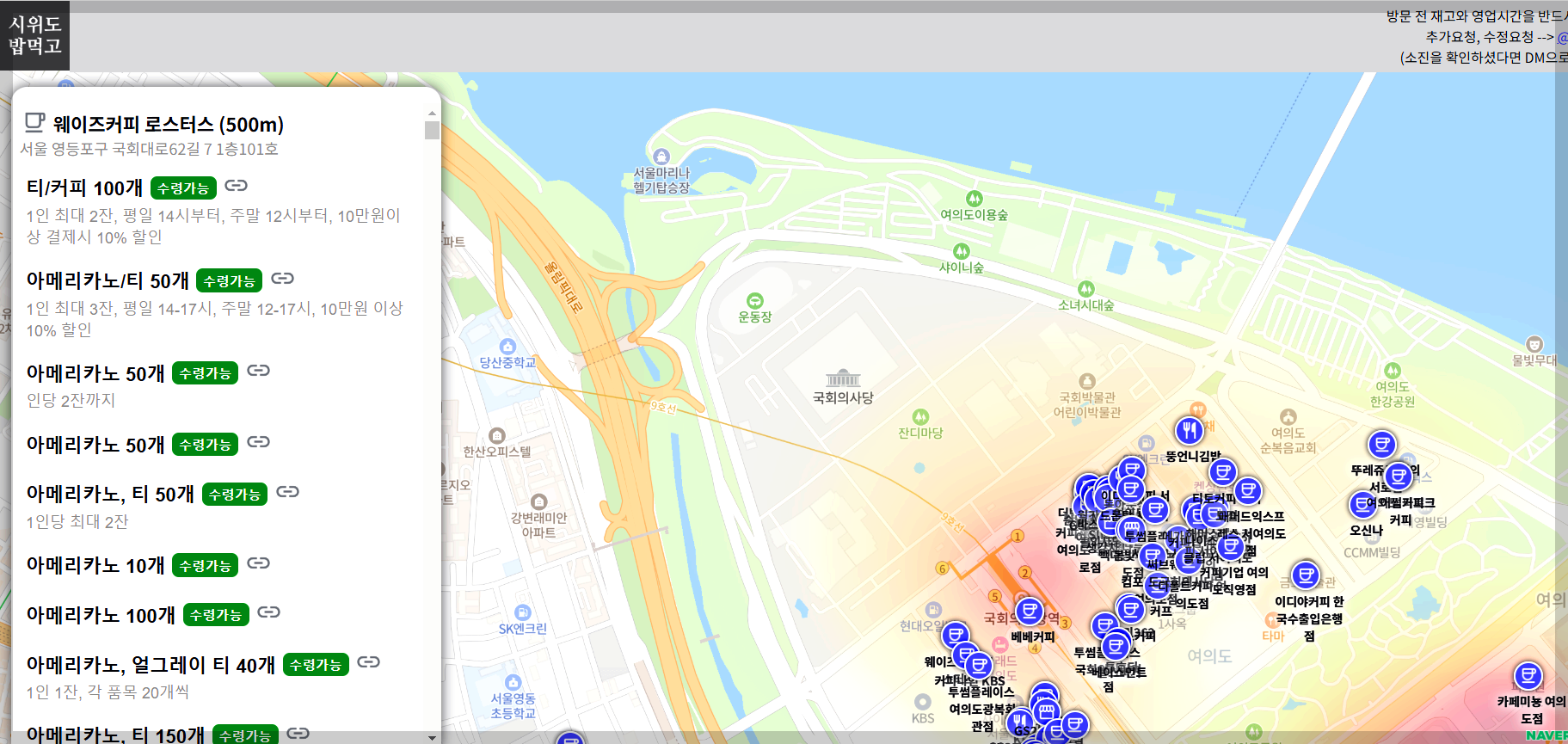
Task: Click the 티/커피 100개 item title
Action: click(84, 188)
